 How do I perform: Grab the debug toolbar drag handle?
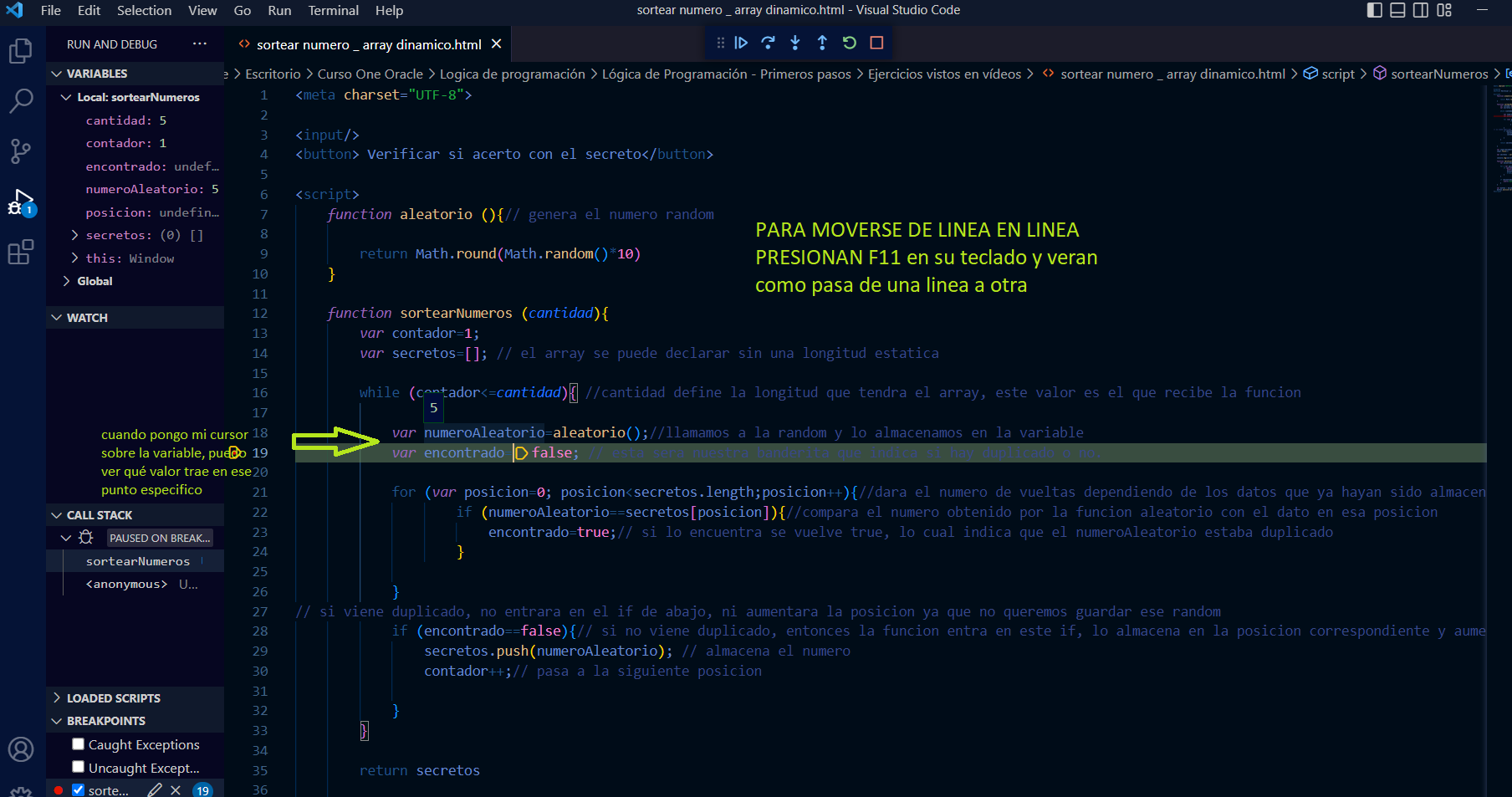coord(720,43)
